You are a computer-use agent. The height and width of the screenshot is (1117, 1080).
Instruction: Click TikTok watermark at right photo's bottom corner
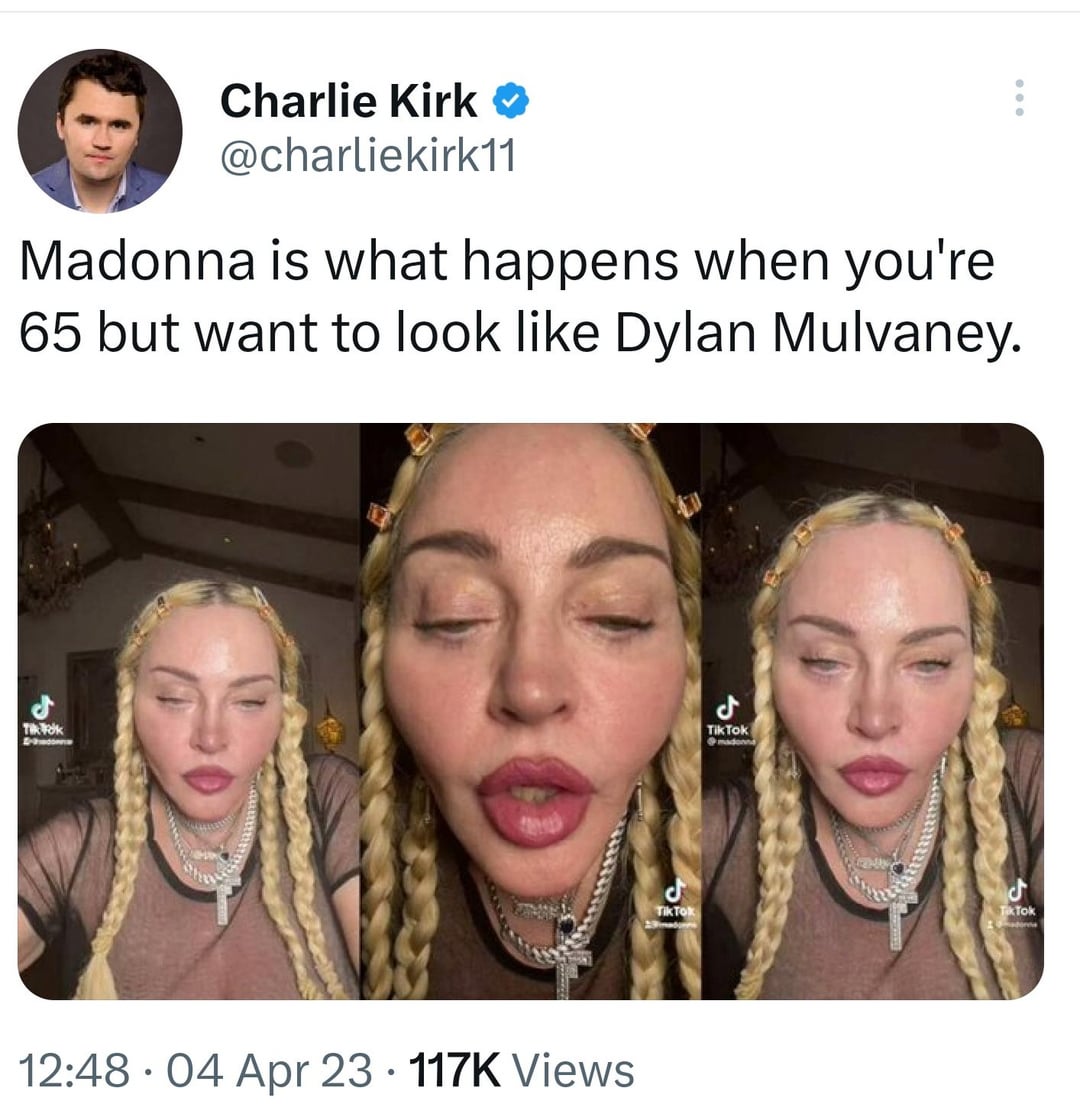1019,902
